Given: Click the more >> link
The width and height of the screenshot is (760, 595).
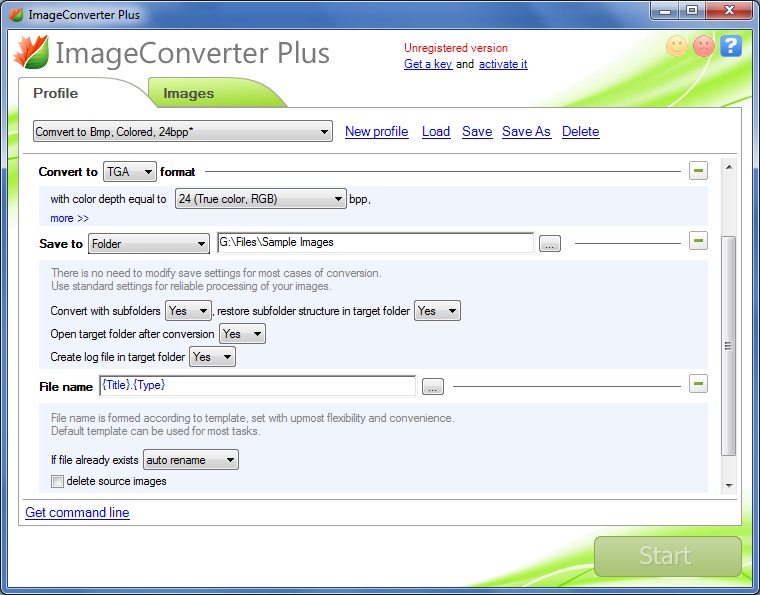Looking at the screenshot, I should [x=69, y=219].
